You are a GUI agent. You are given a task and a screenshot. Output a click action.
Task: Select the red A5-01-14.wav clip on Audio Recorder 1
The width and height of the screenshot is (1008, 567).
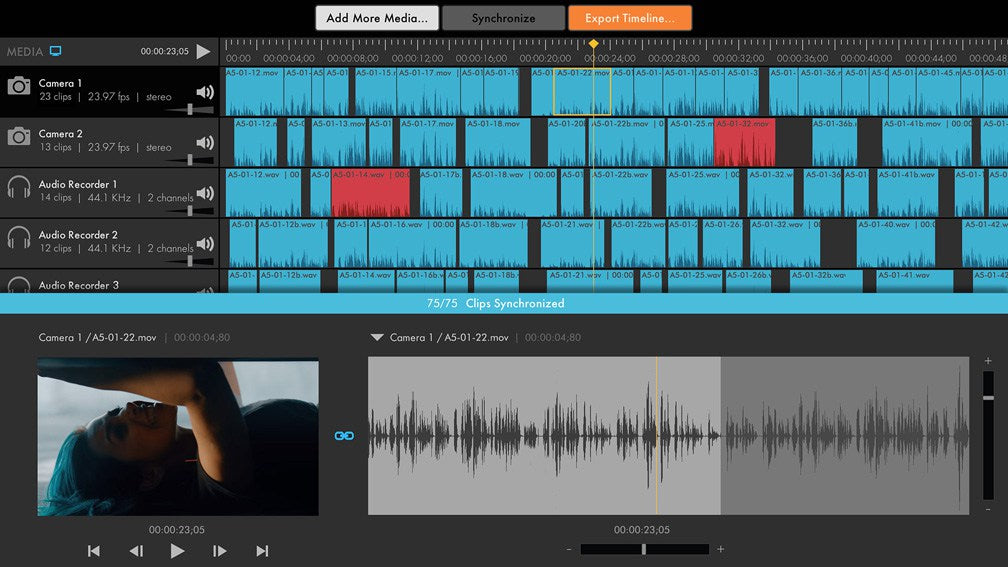coord(370,195)
